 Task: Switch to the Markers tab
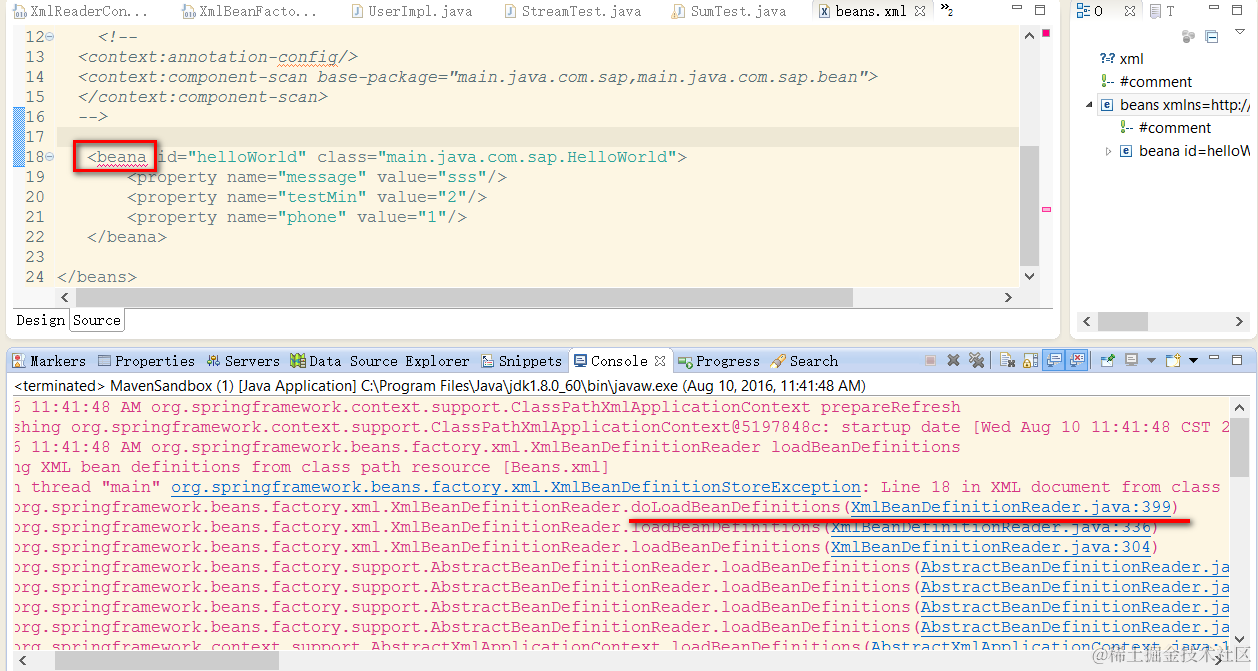[x=50, y=361]
